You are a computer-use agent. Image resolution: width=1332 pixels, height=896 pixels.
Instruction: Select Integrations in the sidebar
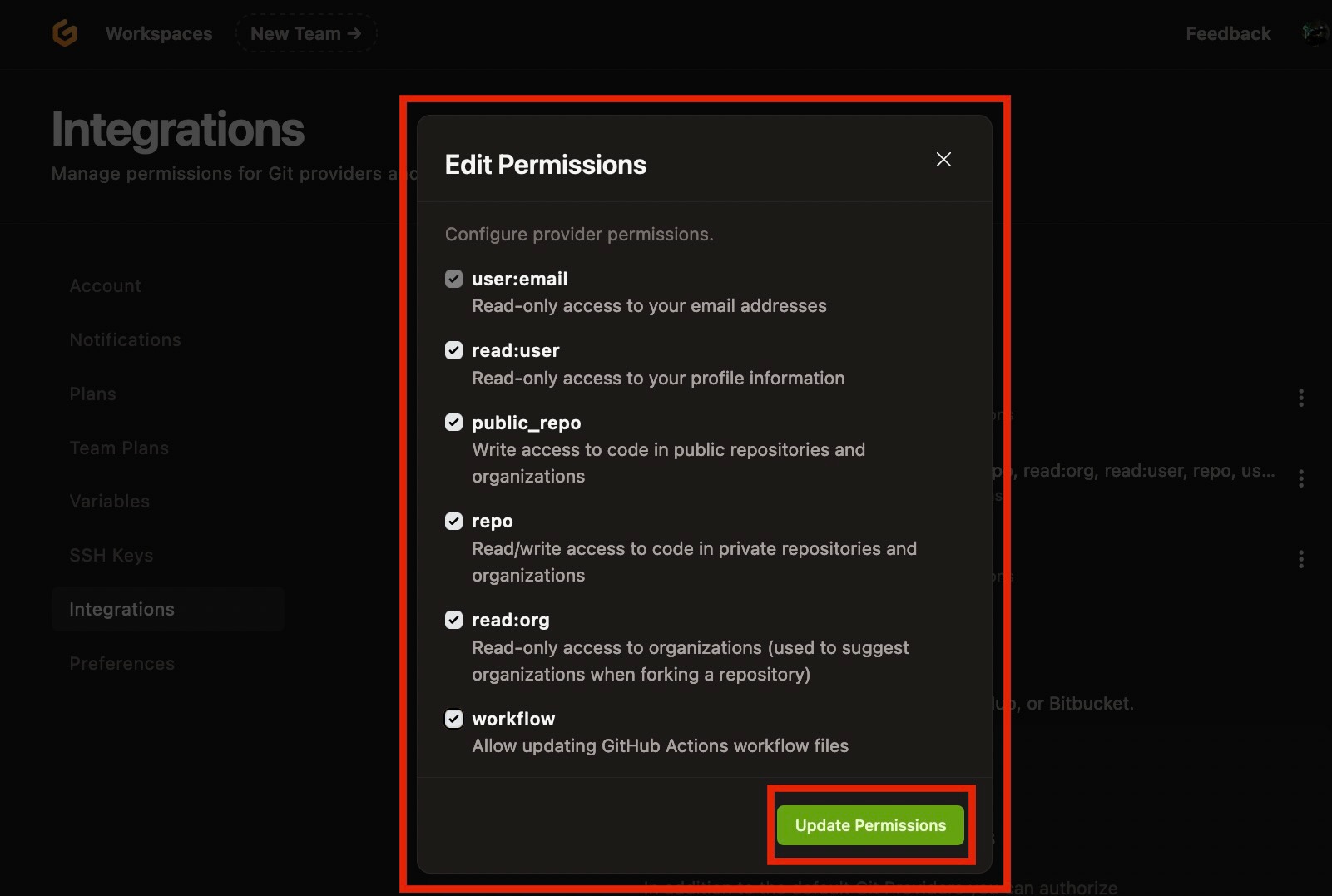pyautogui.click(x=167, y=609)
